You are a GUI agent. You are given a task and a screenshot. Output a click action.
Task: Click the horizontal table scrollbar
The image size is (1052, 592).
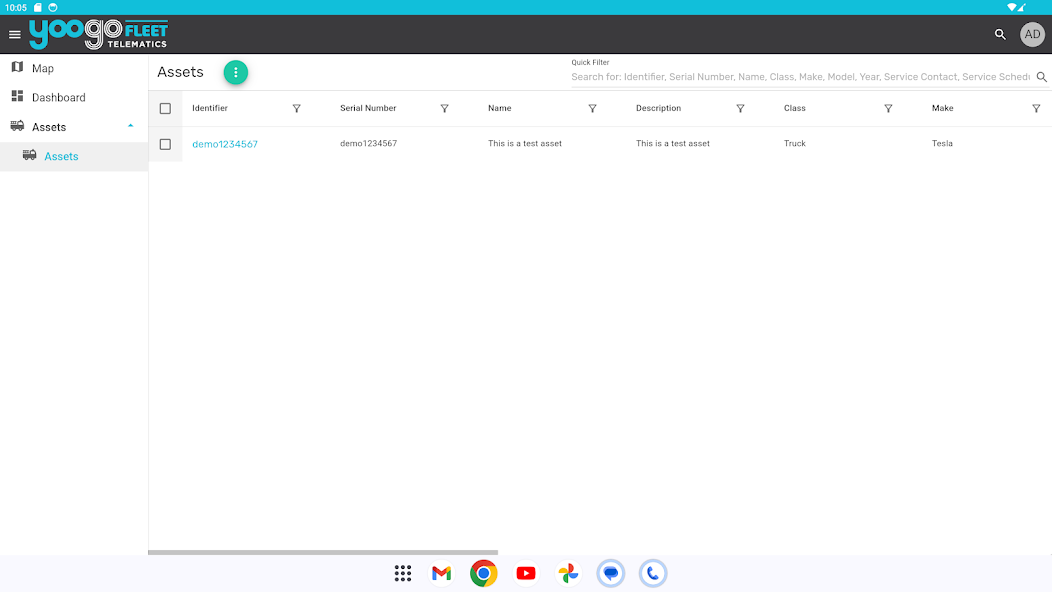click(x=323, y=552)
